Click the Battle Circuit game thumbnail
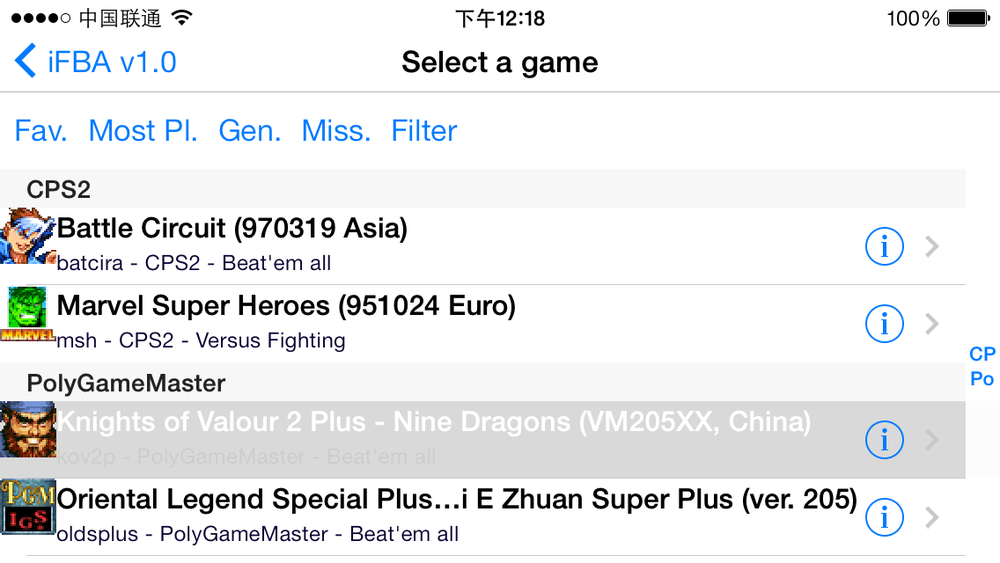 [28, 236]
